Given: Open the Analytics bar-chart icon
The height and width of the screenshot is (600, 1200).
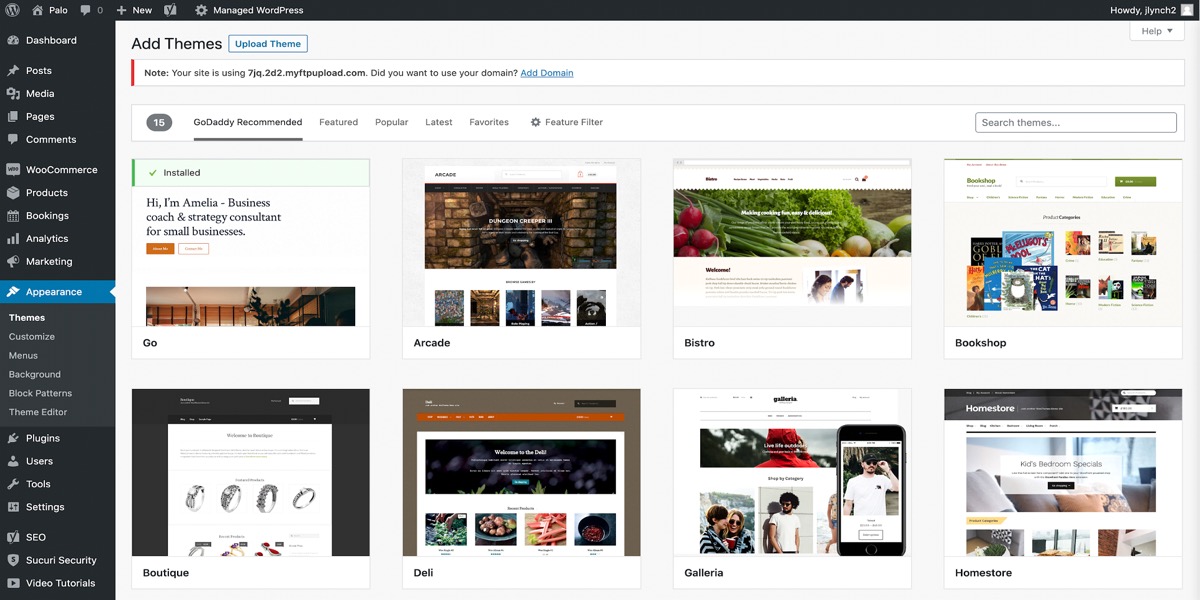Looking at the screenshot, I should (13, 239).
